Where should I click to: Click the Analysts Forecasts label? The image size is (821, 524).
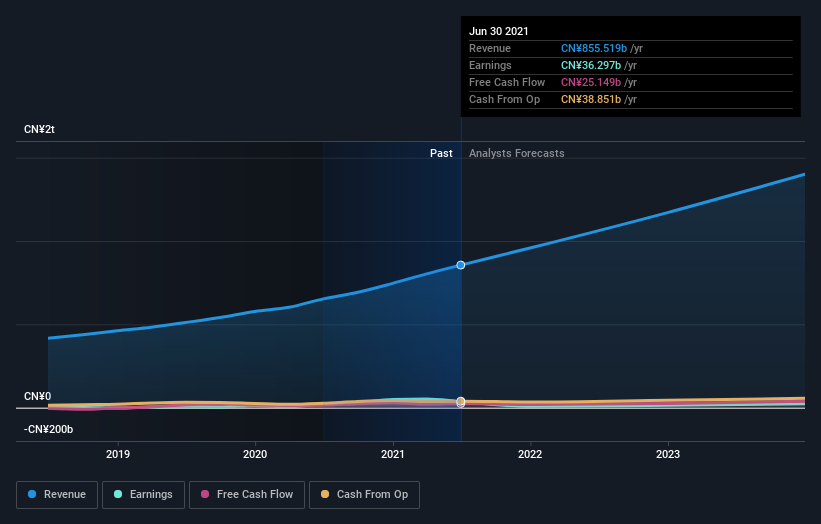517,153
